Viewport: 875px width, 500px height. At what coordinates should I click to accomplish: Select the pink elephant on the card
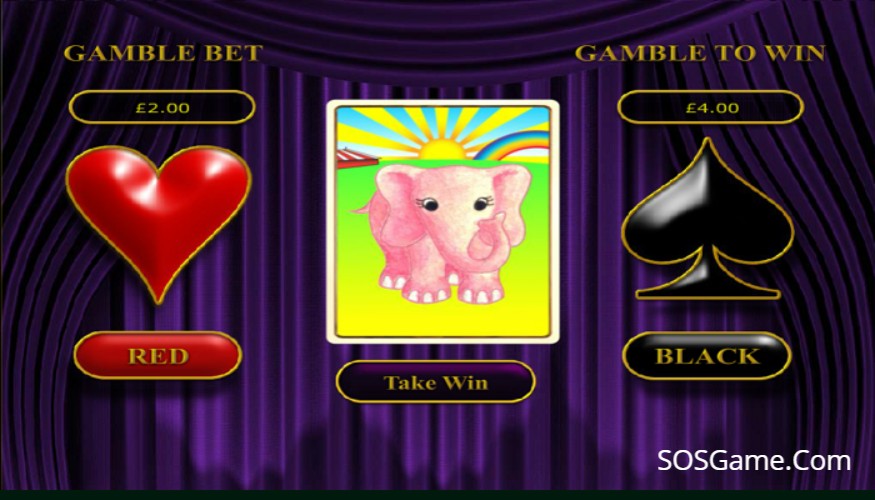[x=443, y=233]
